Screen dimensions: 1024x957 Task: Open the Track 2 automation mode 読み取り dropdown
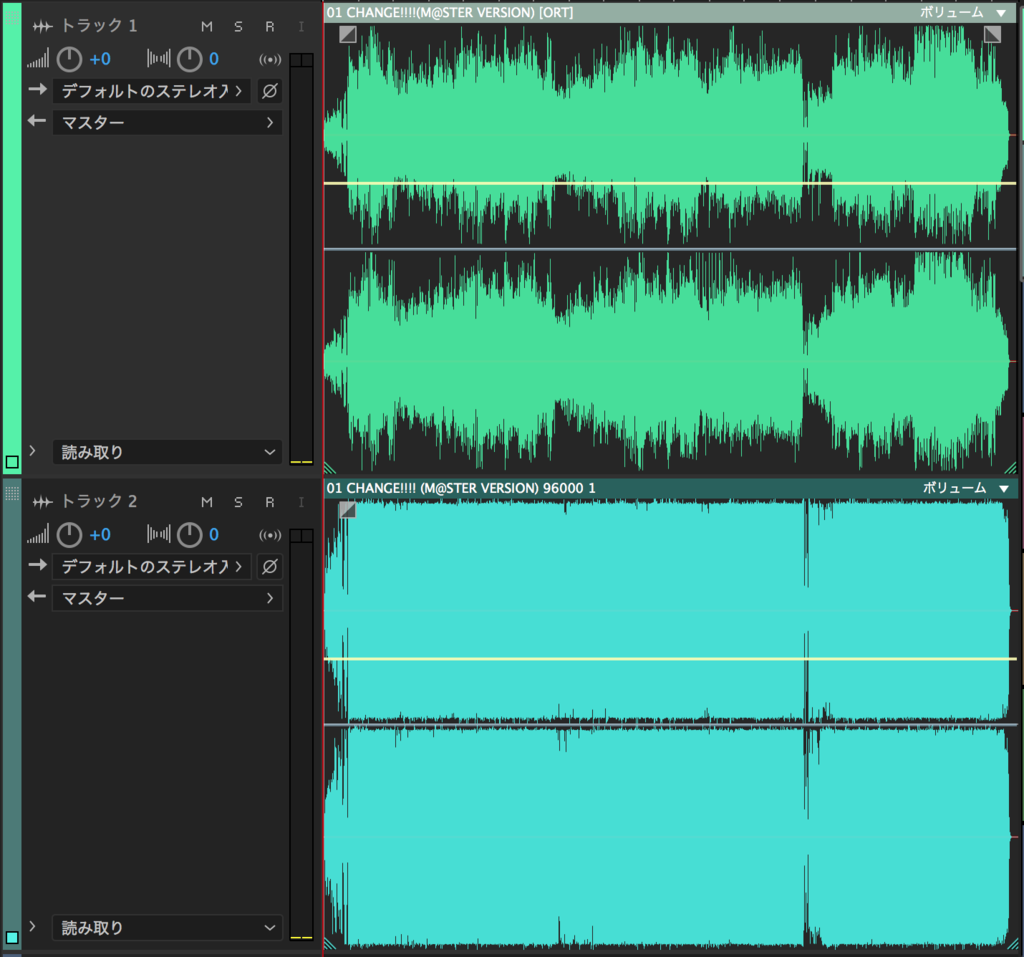(167, 928)
